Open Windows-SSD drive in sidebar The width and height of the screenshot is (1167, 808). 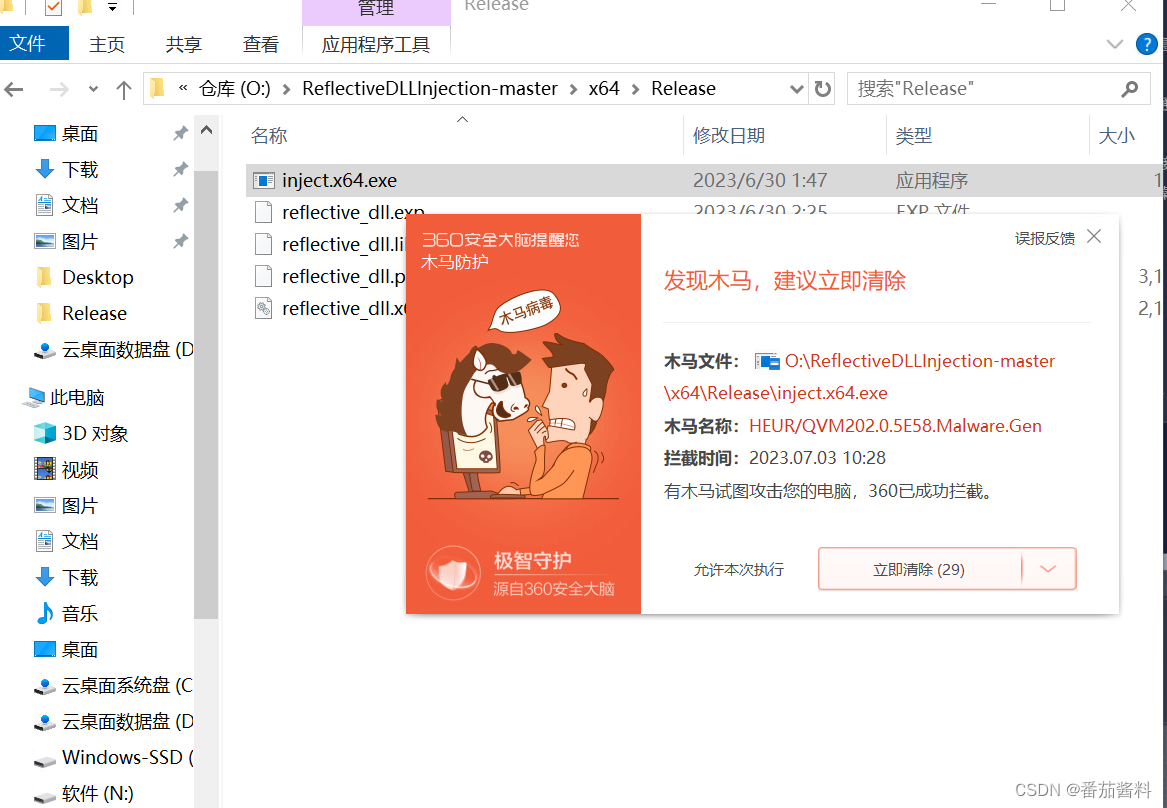(x=127, y=757)
